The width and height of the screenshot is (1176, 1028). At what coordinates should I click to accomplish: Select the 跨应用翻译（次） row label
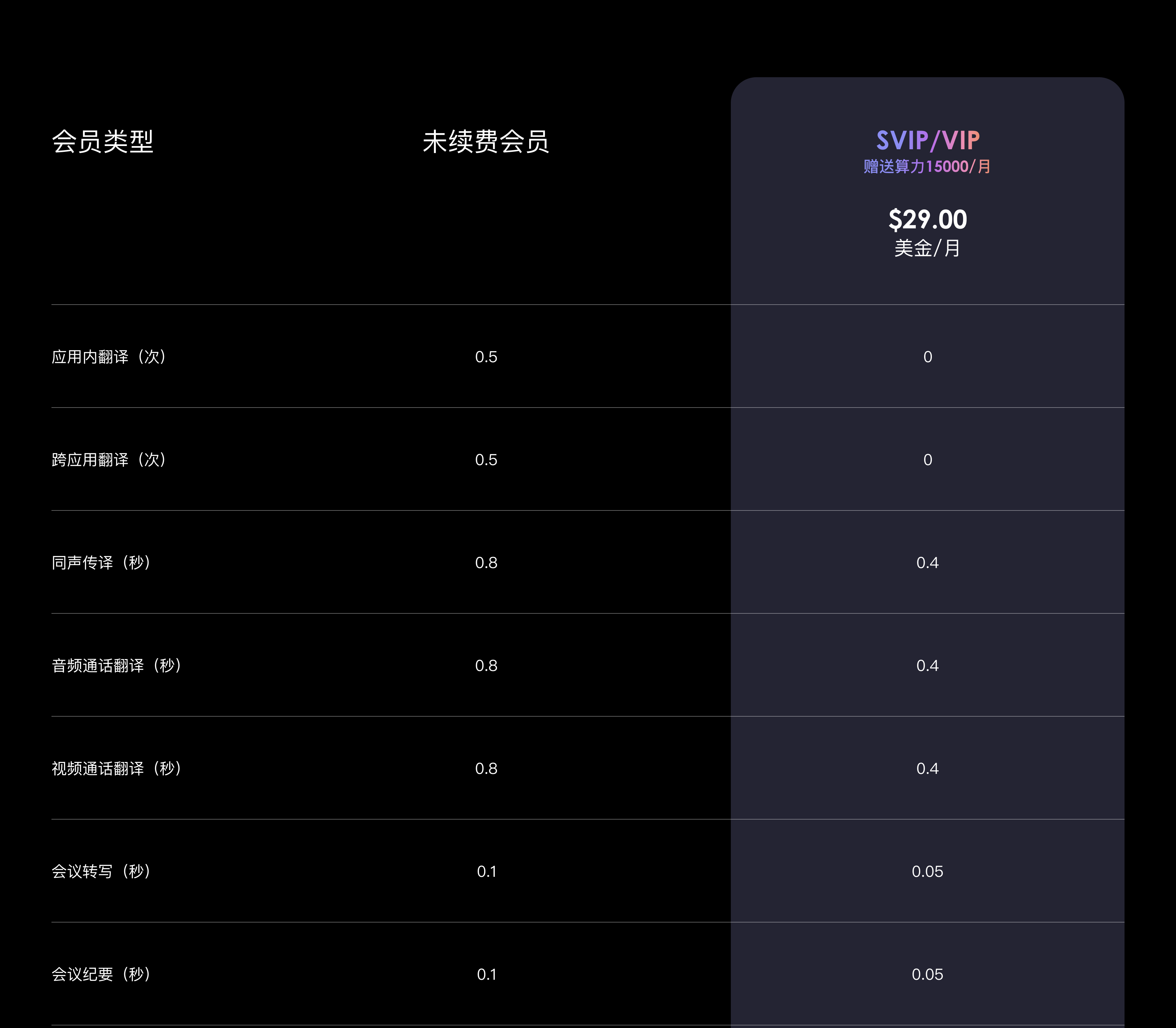[110, 460]
